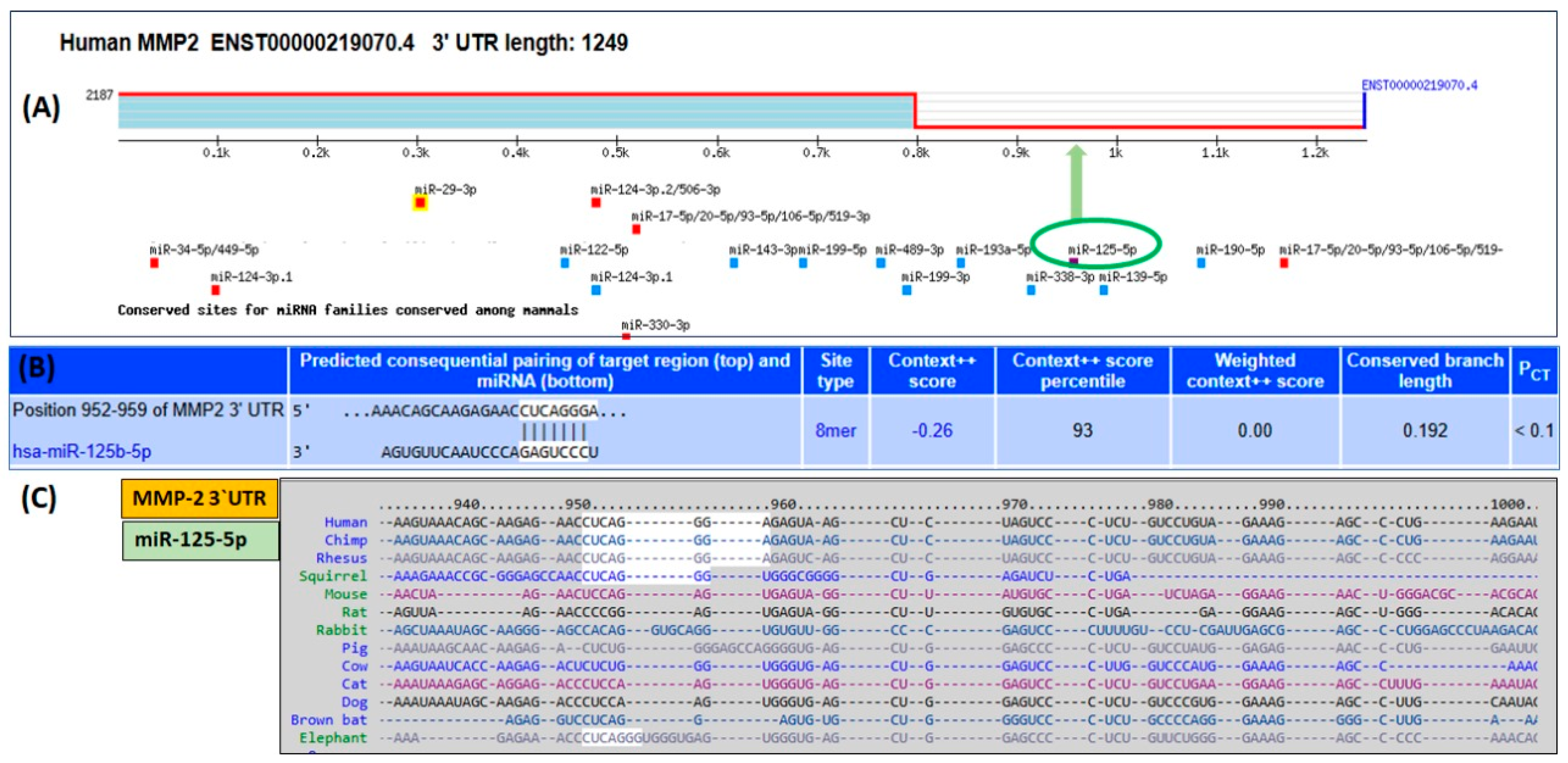Click the miR-489-3p blue site marker

click(880, 263)
